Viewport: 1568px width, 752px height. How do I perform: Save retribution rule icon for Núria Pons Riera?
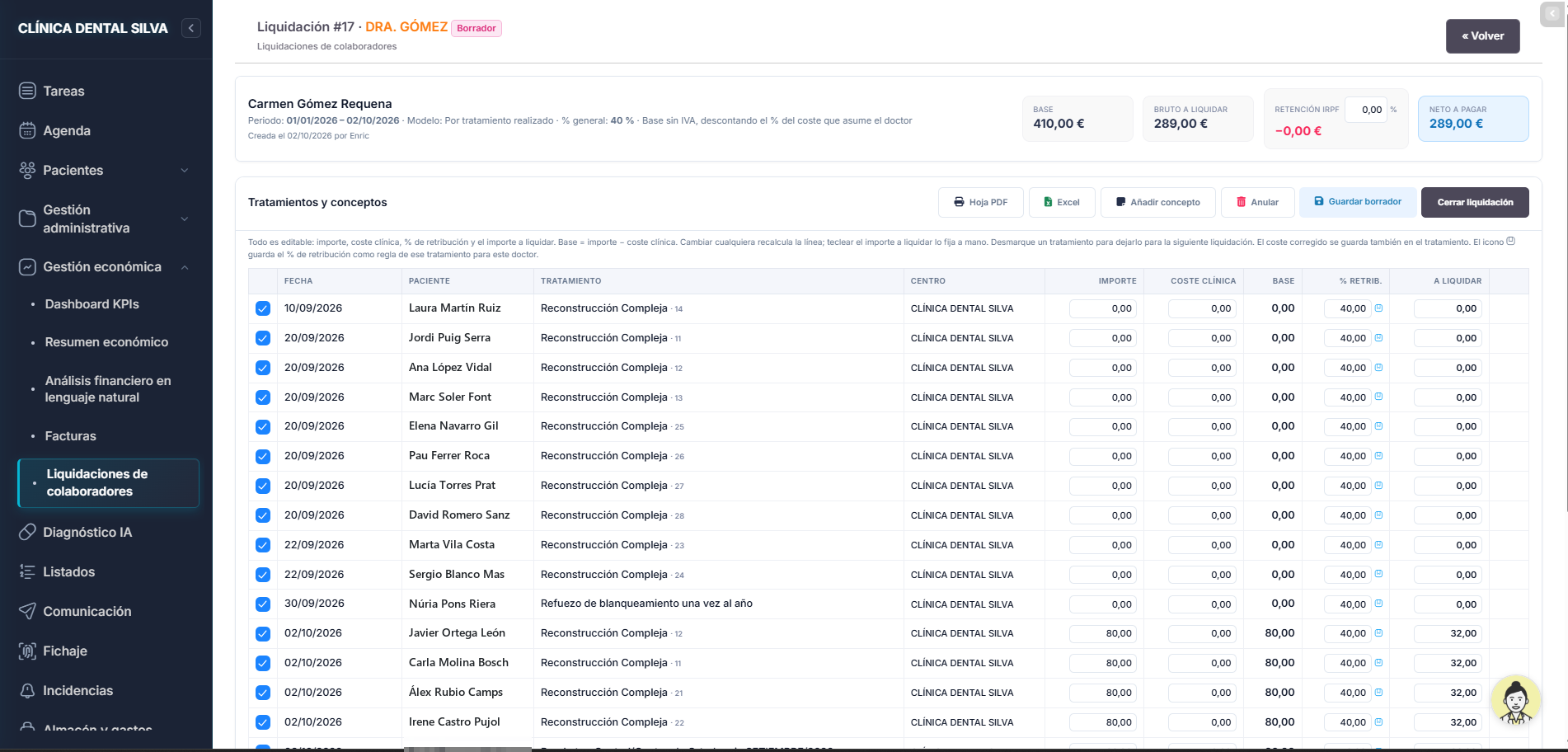click(x=1378, y=604)
